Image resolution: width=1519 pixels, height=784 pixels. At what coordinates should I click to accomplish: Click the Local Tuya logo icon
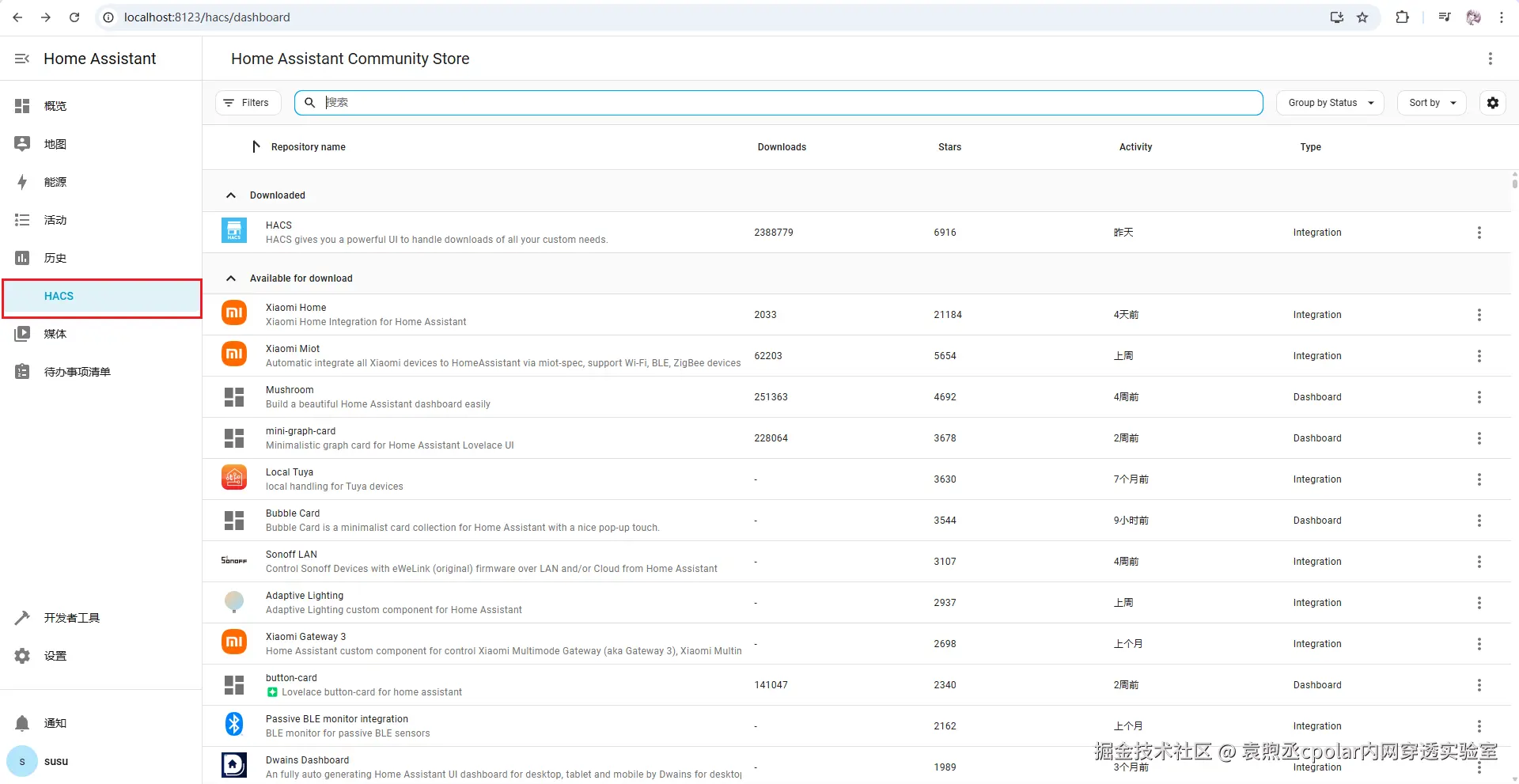click(x=234, y=477)
